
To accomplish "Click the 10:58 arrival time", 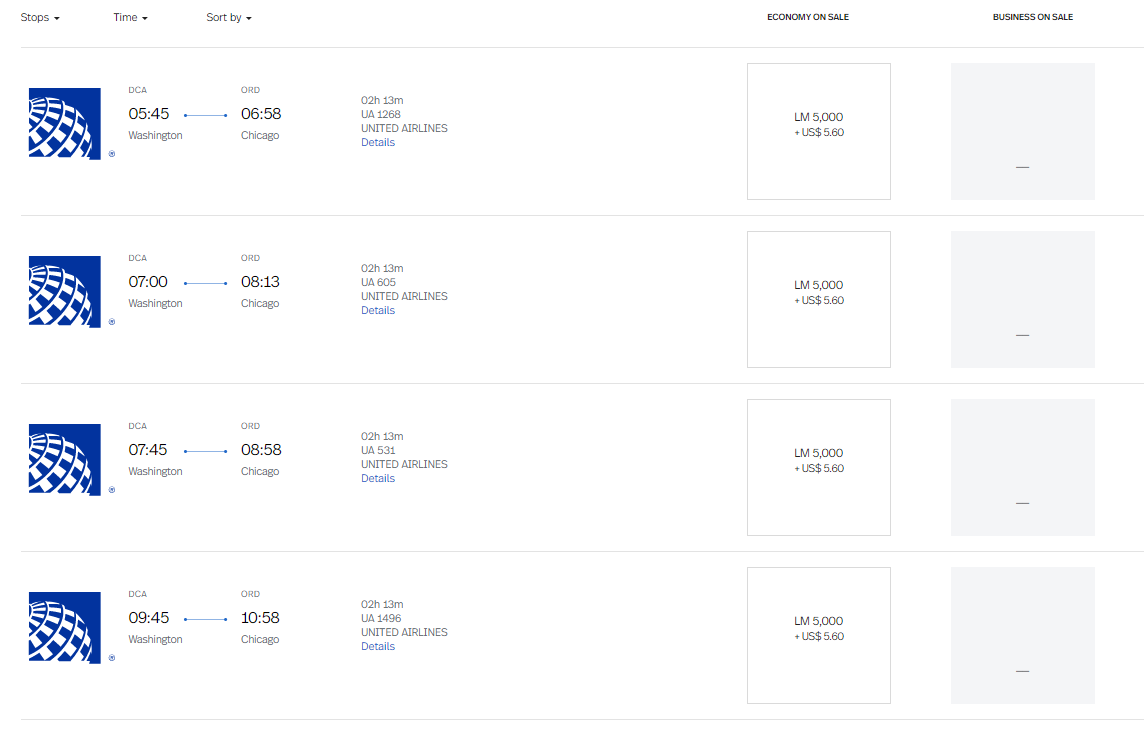I will click(x=260, y=618).
